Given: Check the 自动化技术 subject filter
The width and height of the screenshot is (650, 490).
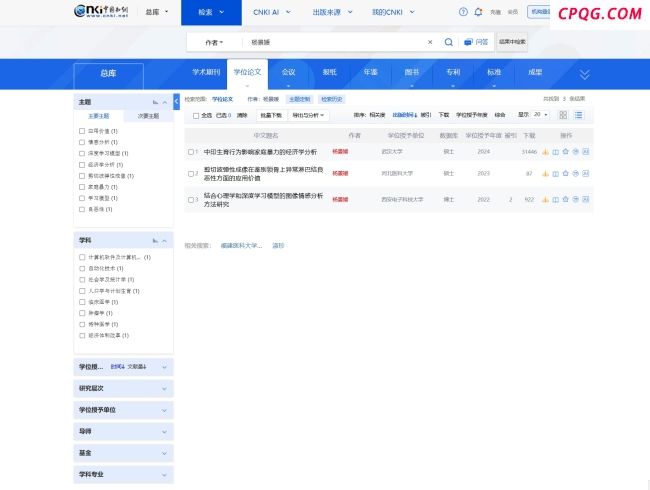Looking at the screenshot, I should (82, 268).
